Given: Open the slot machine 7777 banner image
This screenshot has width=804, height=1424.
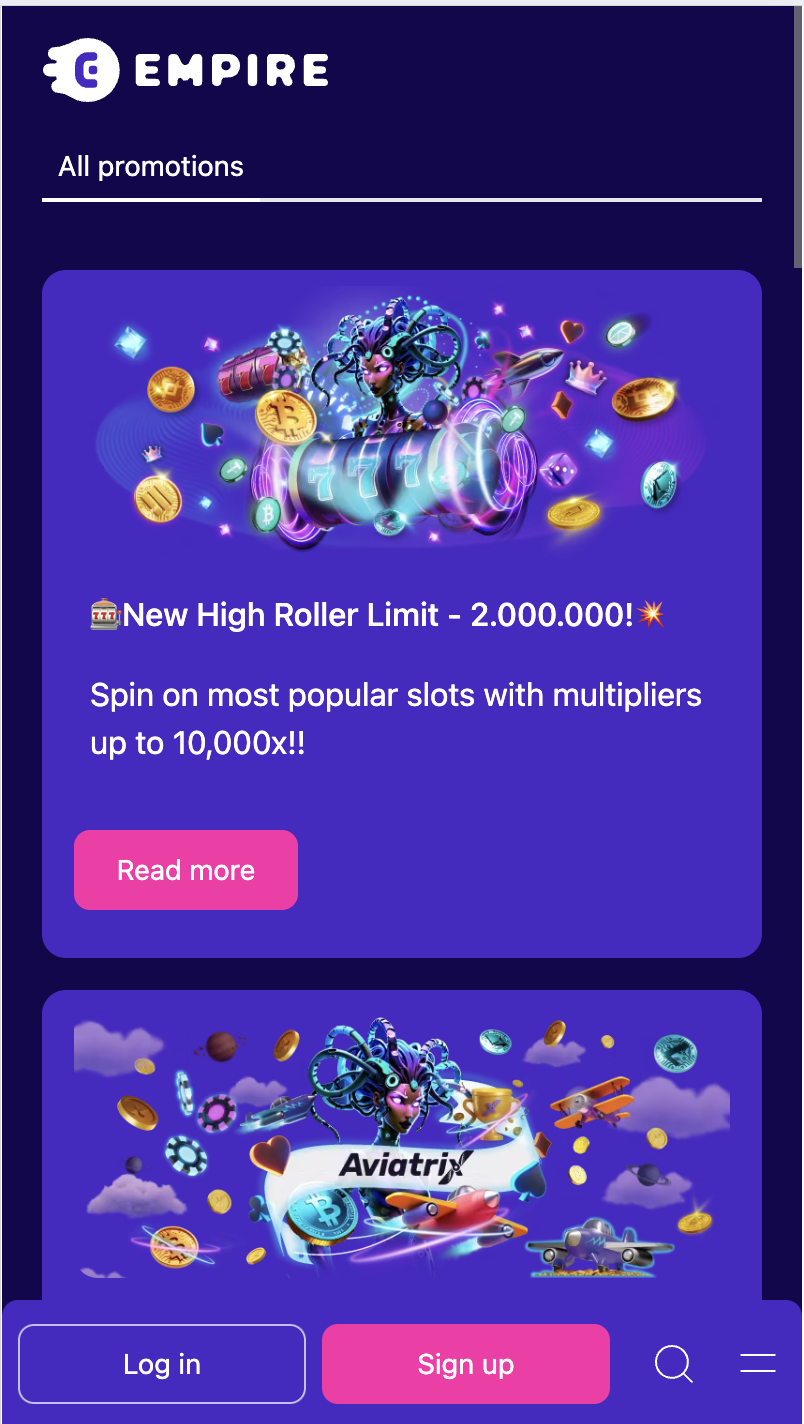Looking at the screenshot, I should tap(402, 422).
